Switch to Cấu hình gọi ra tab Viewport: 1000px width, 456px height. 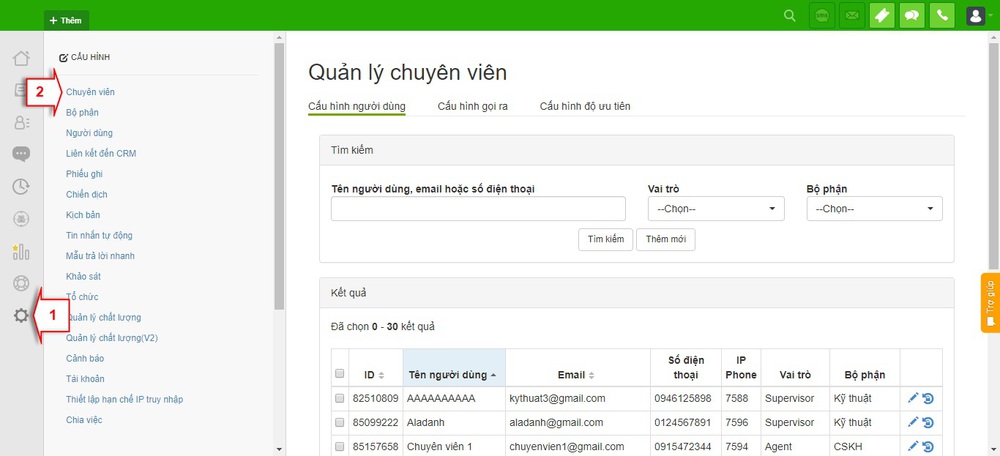(472, 106)
